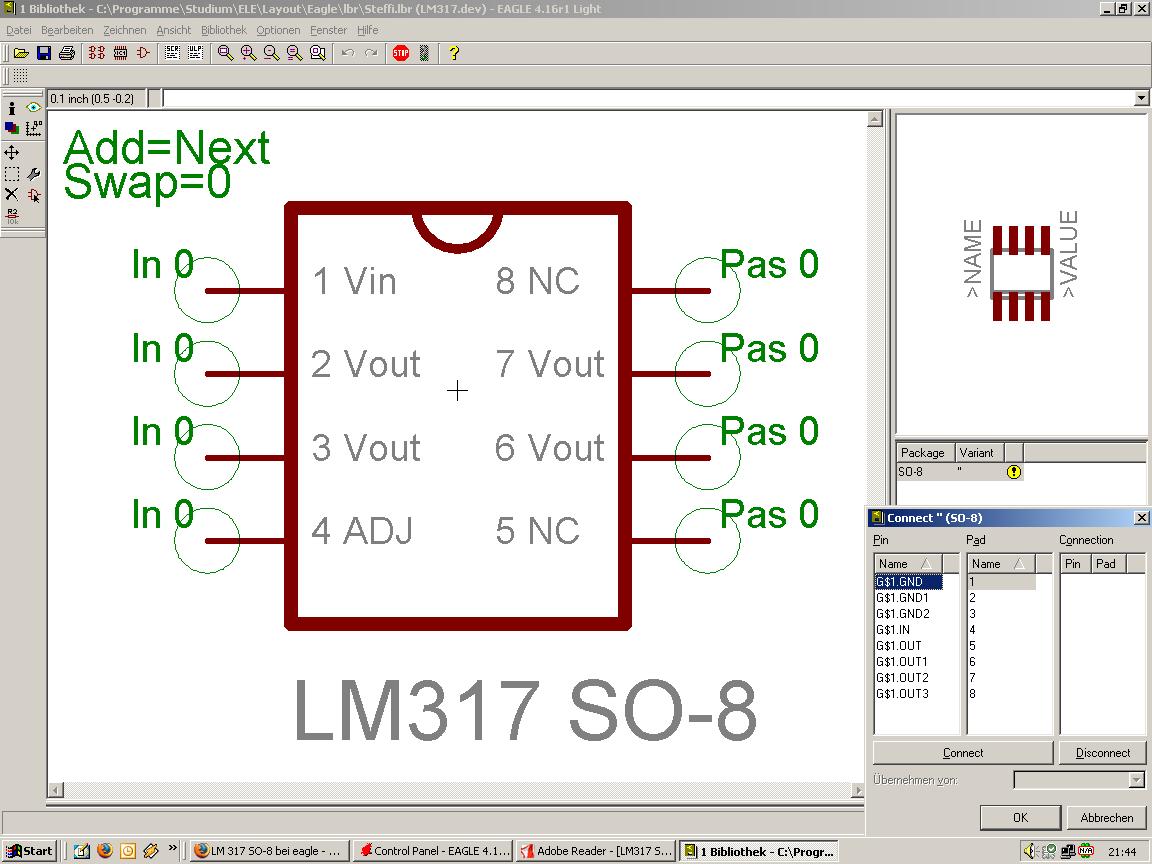The image size is (1152, 864).
Task: Open the Windows Start button
Action: [x=29, y=851]
